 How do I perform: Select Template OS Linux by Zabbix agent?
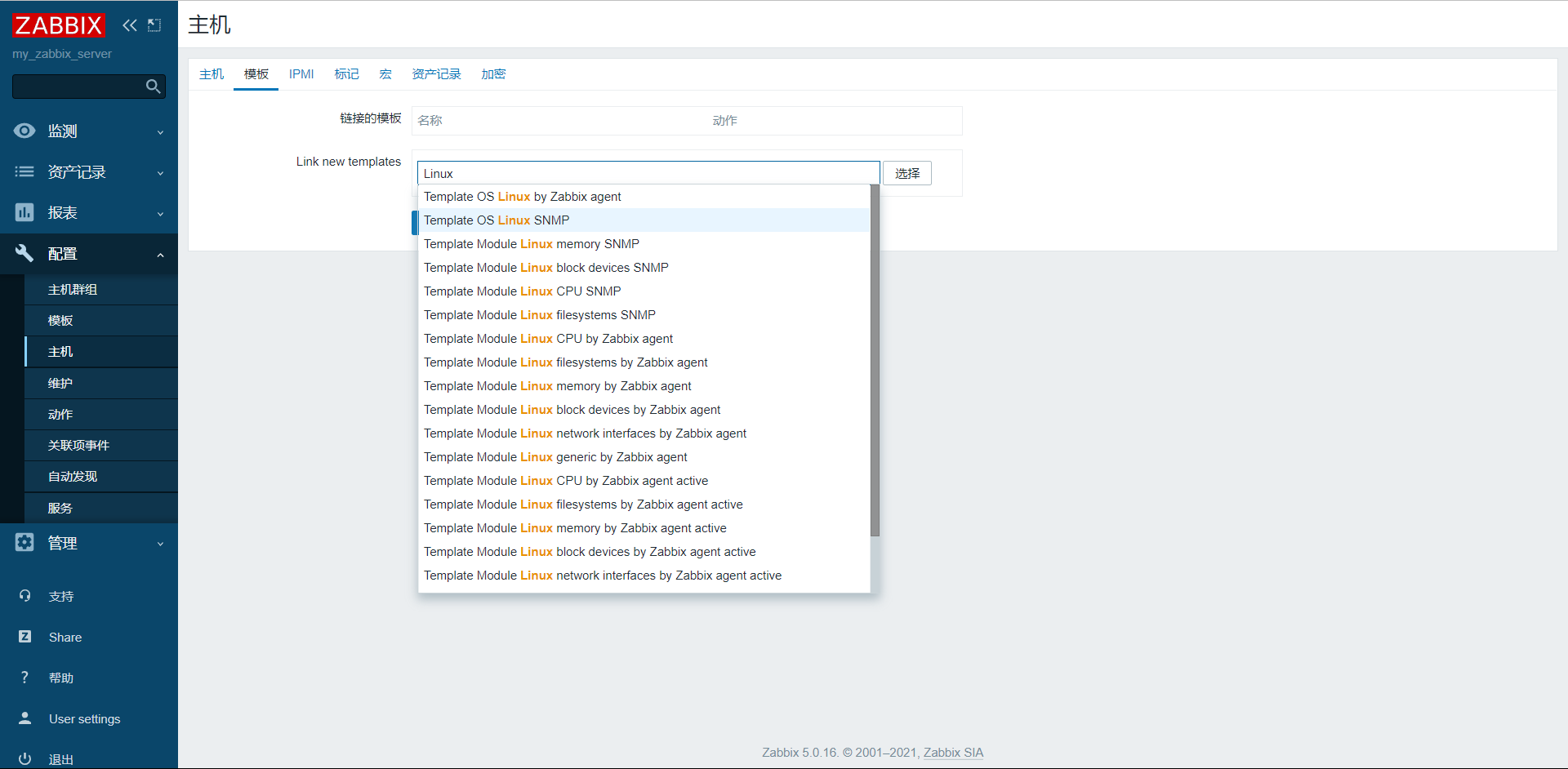click(x=644, y=197)
